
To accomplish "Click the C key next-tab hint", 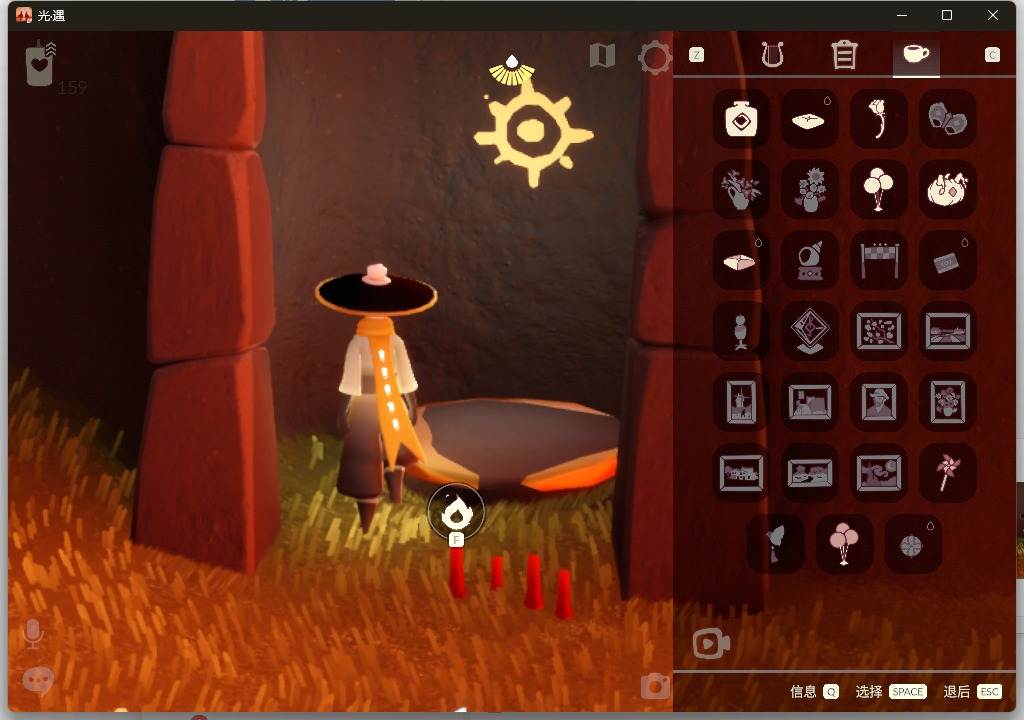I will pos(992,55).
